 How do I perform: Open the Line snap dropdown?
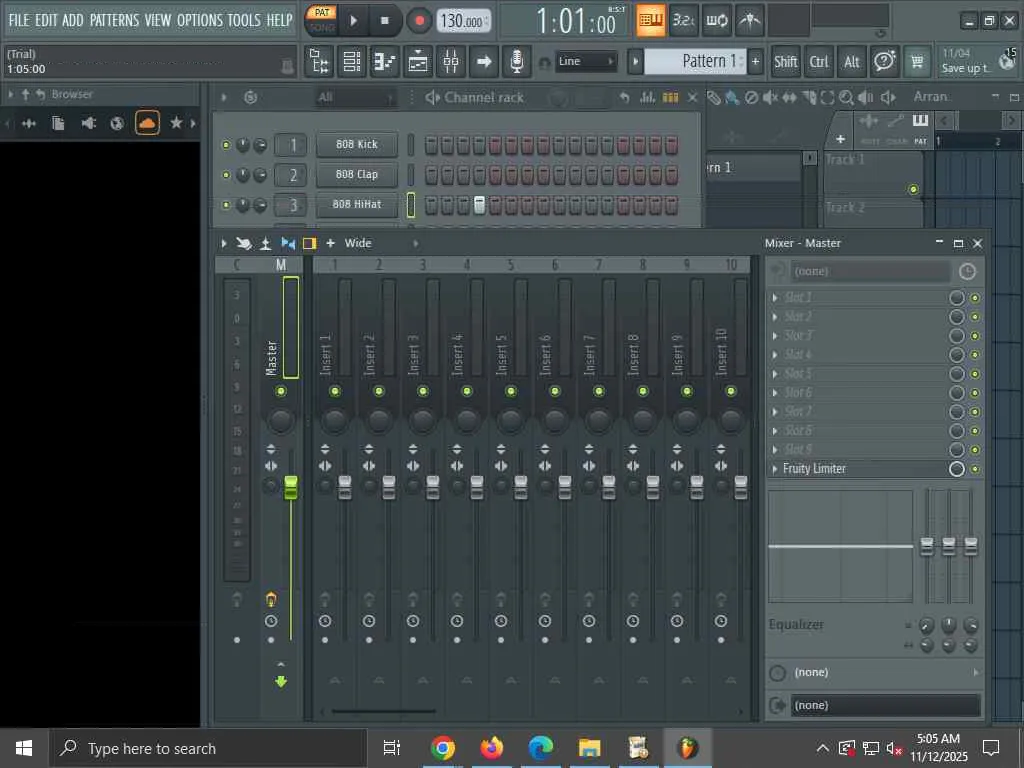pyautogui.click(x=586, y=61)
